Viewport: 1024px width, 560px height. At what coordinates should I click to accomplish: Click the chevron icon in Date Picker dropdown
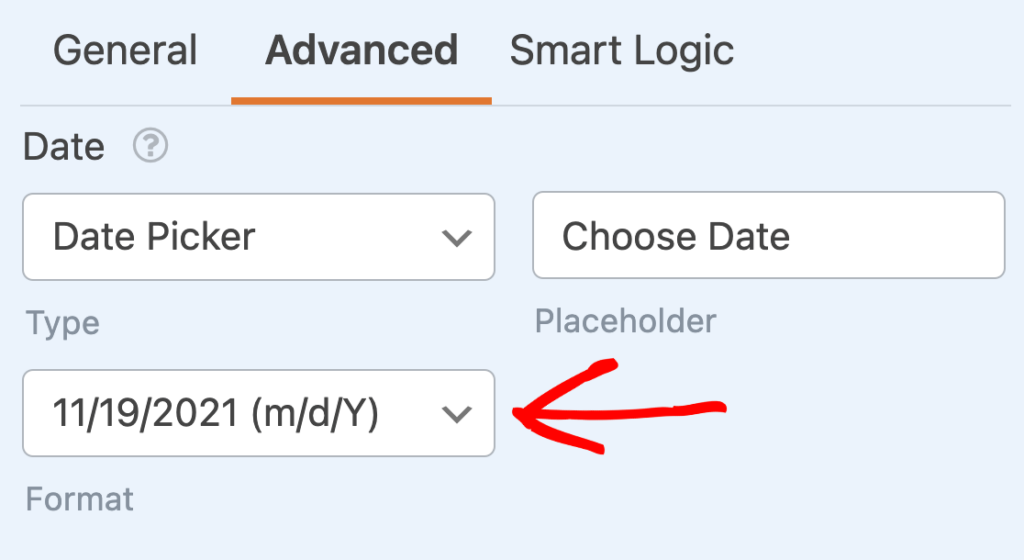(456, 238)
